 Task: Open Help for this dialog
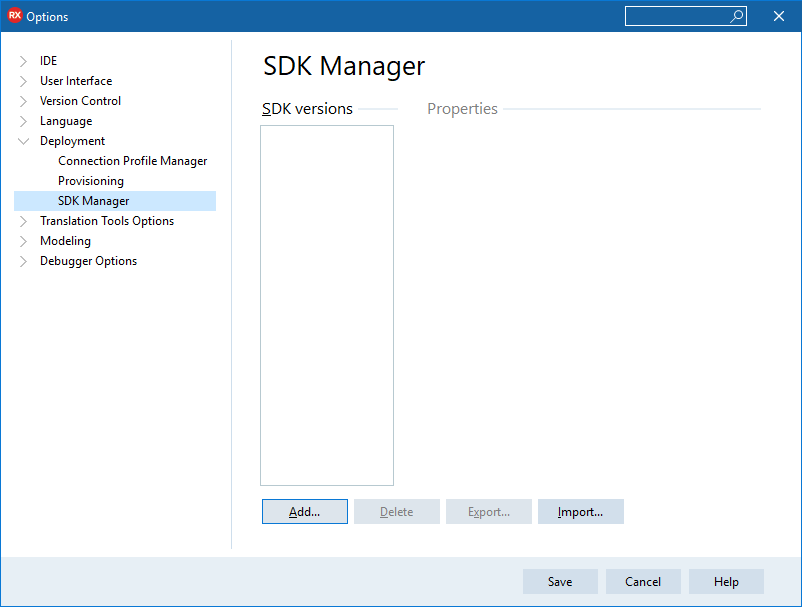click(x=726, y=582)
